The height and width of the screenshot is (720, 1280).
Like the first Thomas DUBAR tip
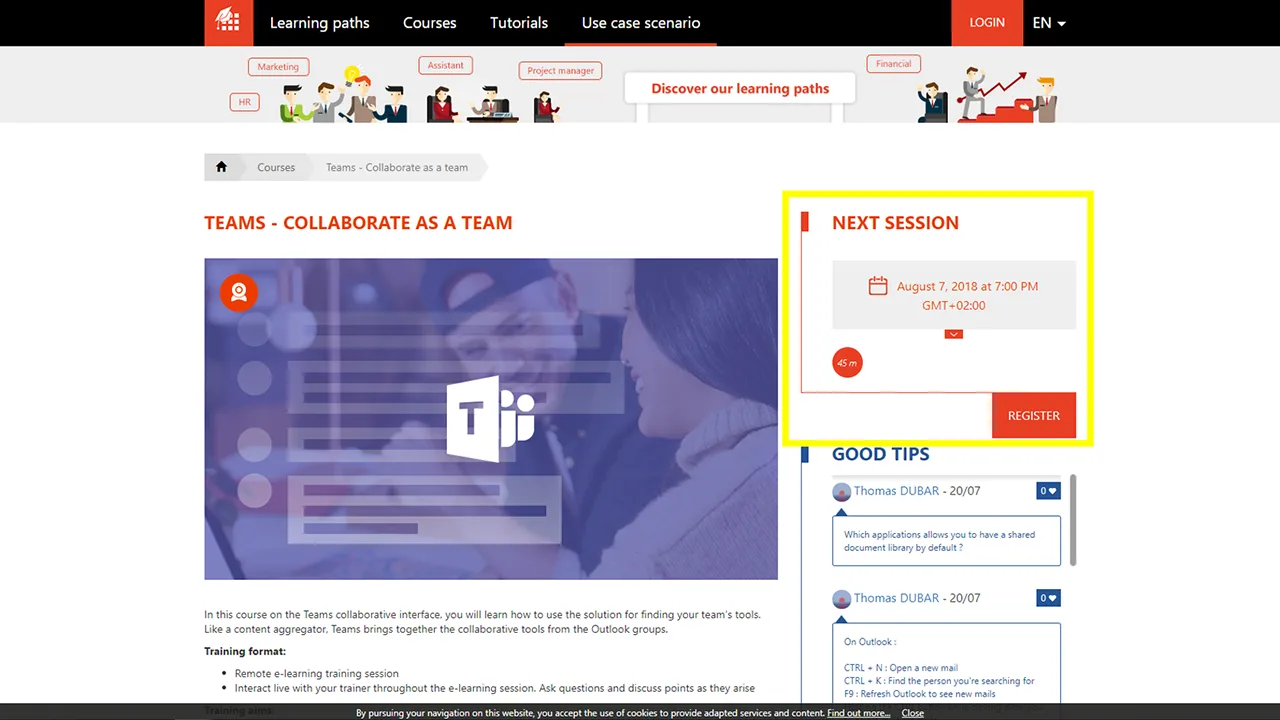tap(1048, 491)
